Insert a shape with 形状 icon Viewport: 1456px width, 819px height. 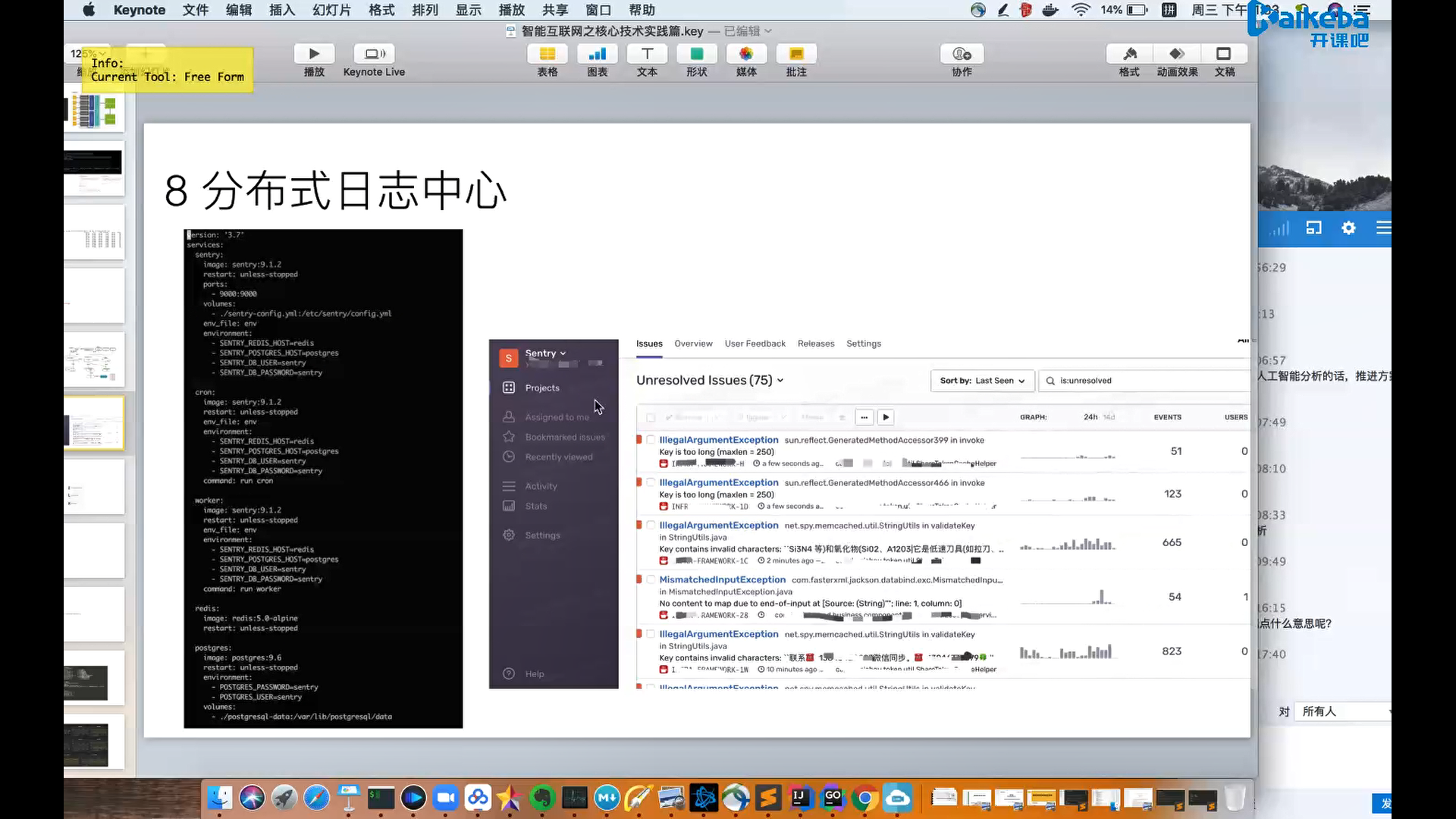click(x=696, y=54)
